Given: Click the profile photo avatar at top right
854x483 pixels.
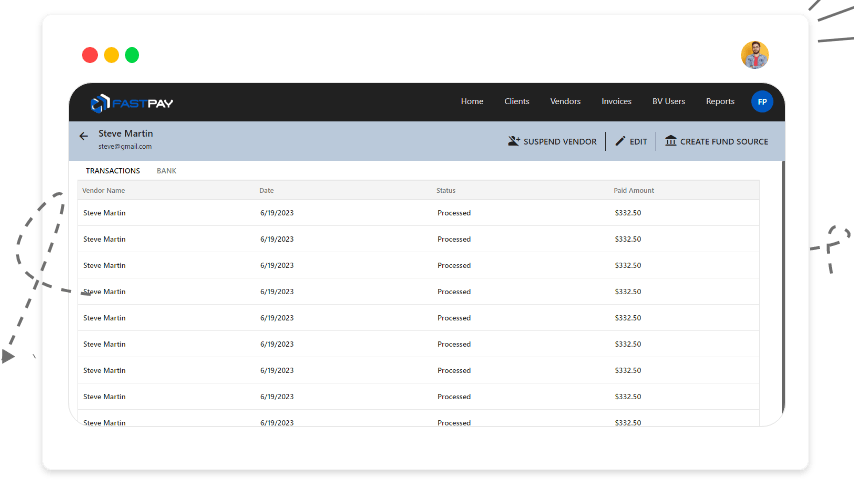Looking at the screenshot, I should (x=755, y=55).
